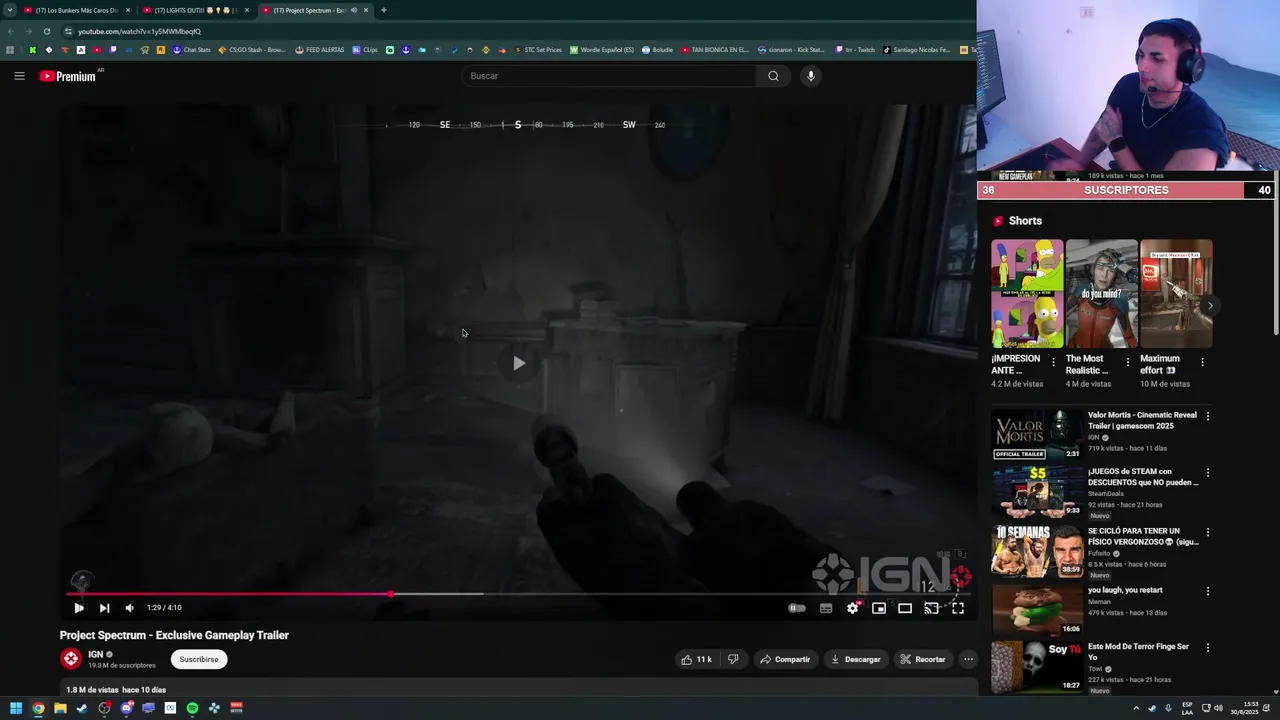Open the Simpsons Shorts thumbnail
Viewport: 1280px width, 720px height.
[1027, 294]
